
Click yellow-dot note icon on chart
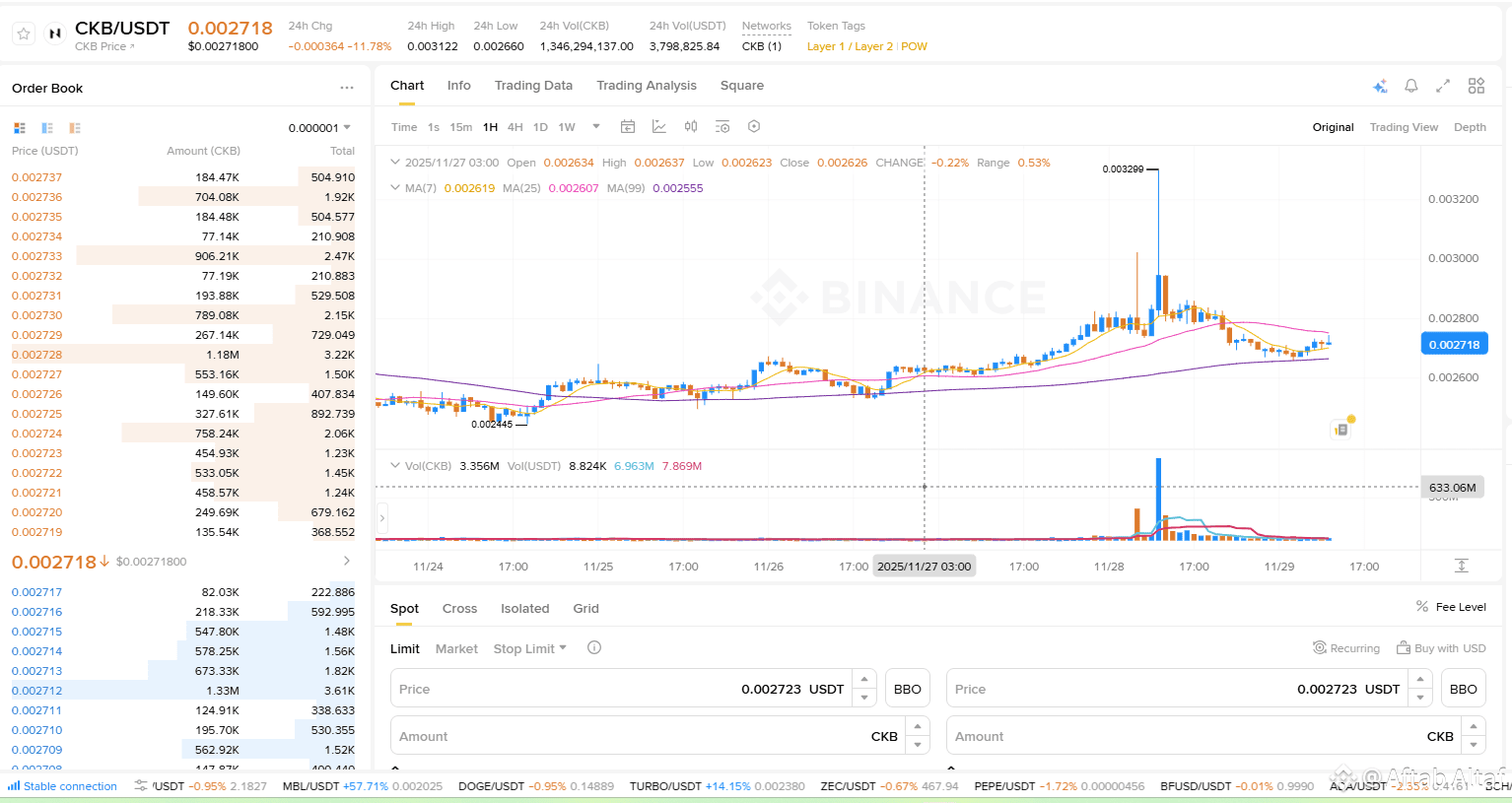point(1341,429)
